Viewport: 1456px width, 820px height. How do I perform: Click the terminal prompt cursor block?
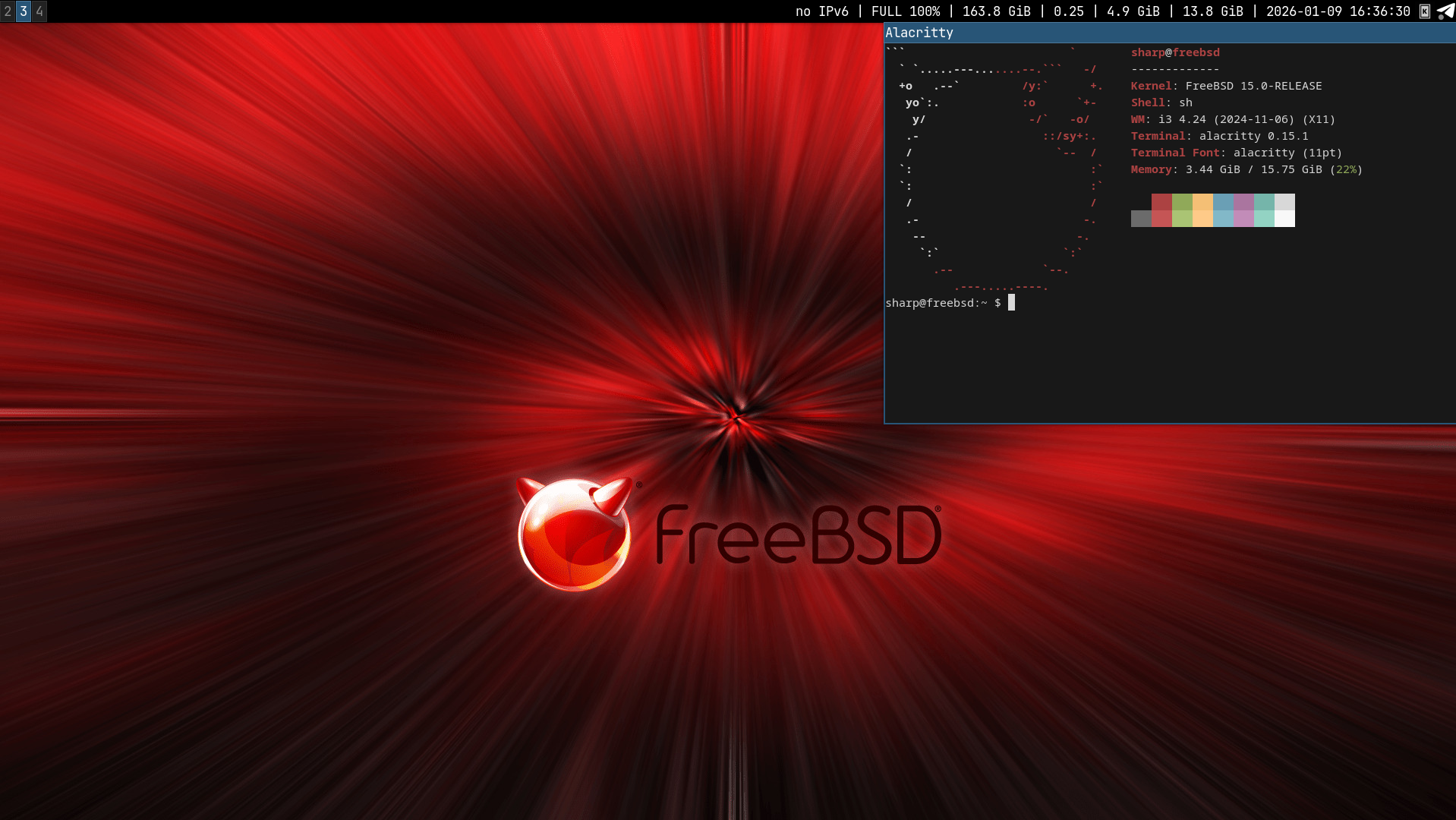pyautogui.click(x=1011, y=303)
